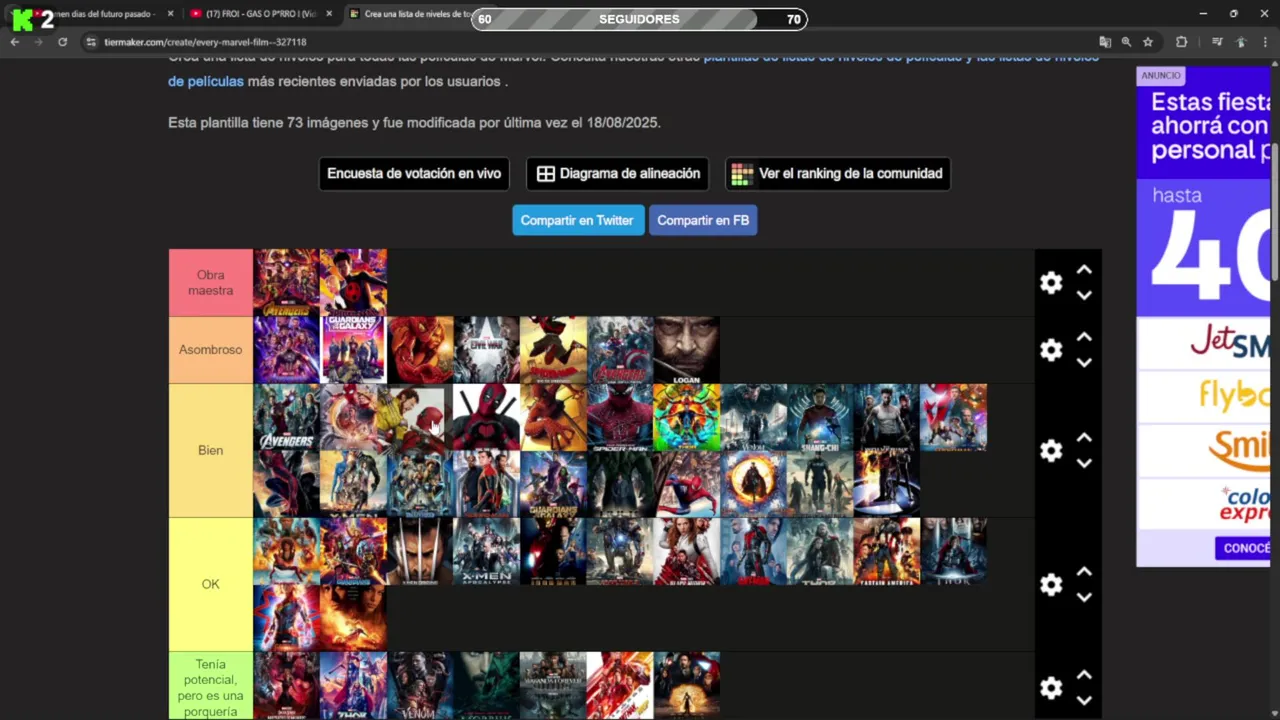Select the Captain America poster in OK row
The width and height of the screenshot is (1280, 720).
pyautogui.click(x=887, y=551)
